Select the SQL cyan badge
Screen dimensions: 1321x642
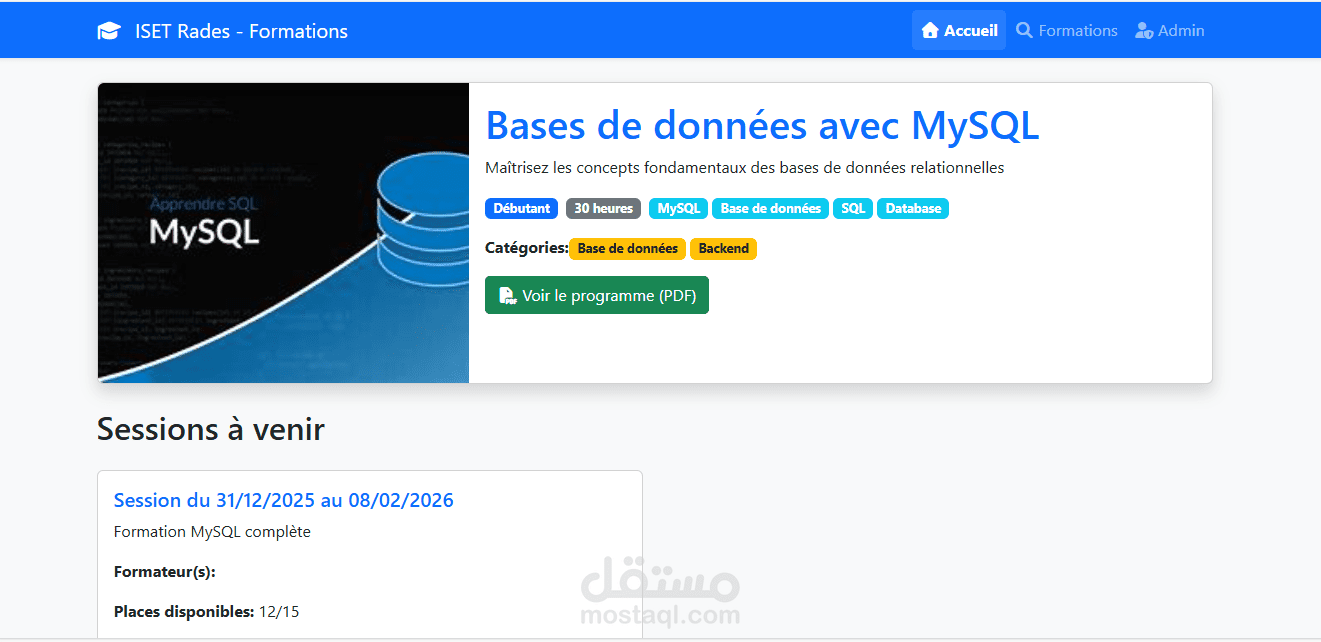(x=852, y=208)
